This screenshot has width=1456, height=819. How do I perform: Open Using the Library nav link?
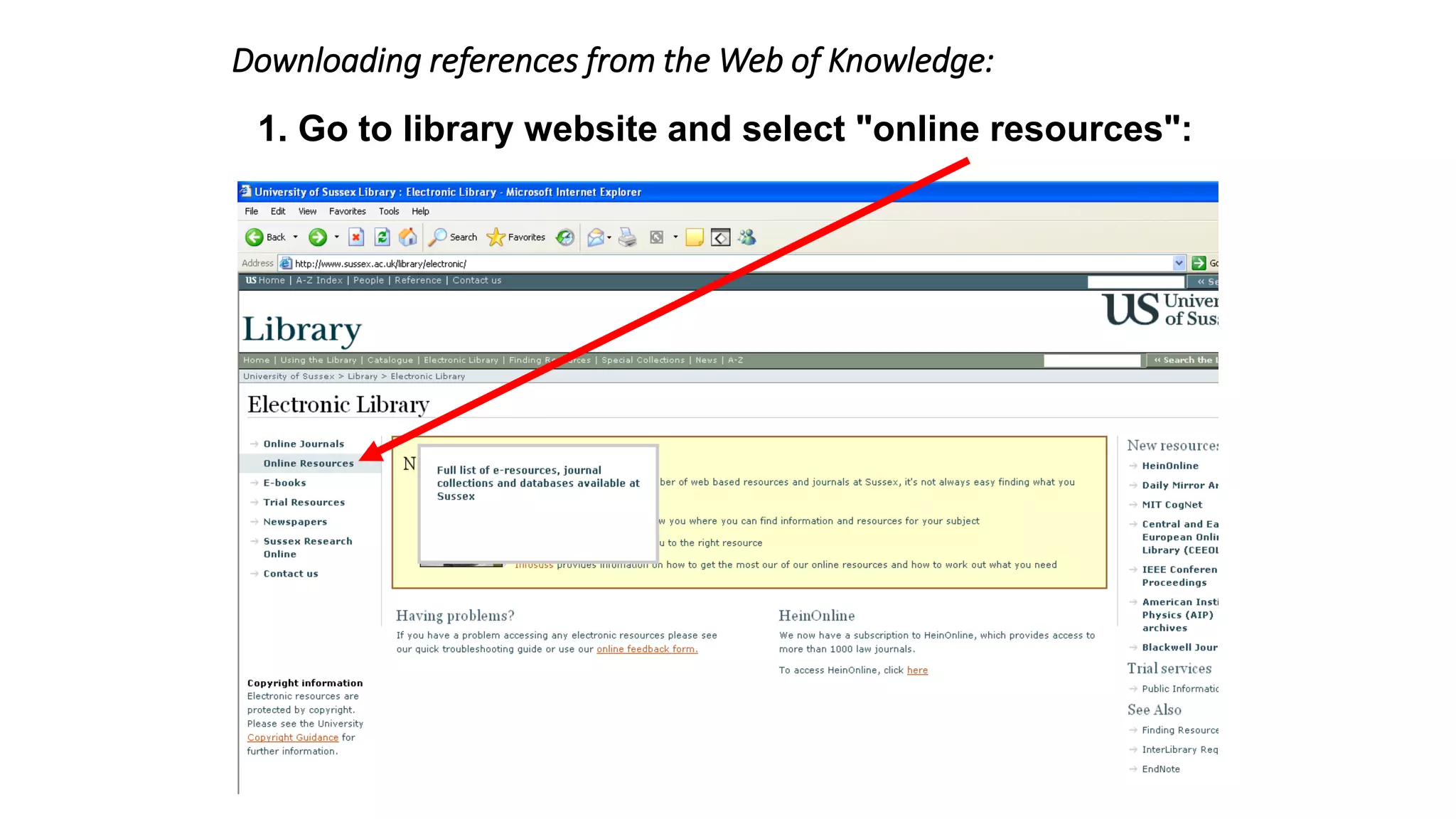pyautogui.click(x=318, y=360)
